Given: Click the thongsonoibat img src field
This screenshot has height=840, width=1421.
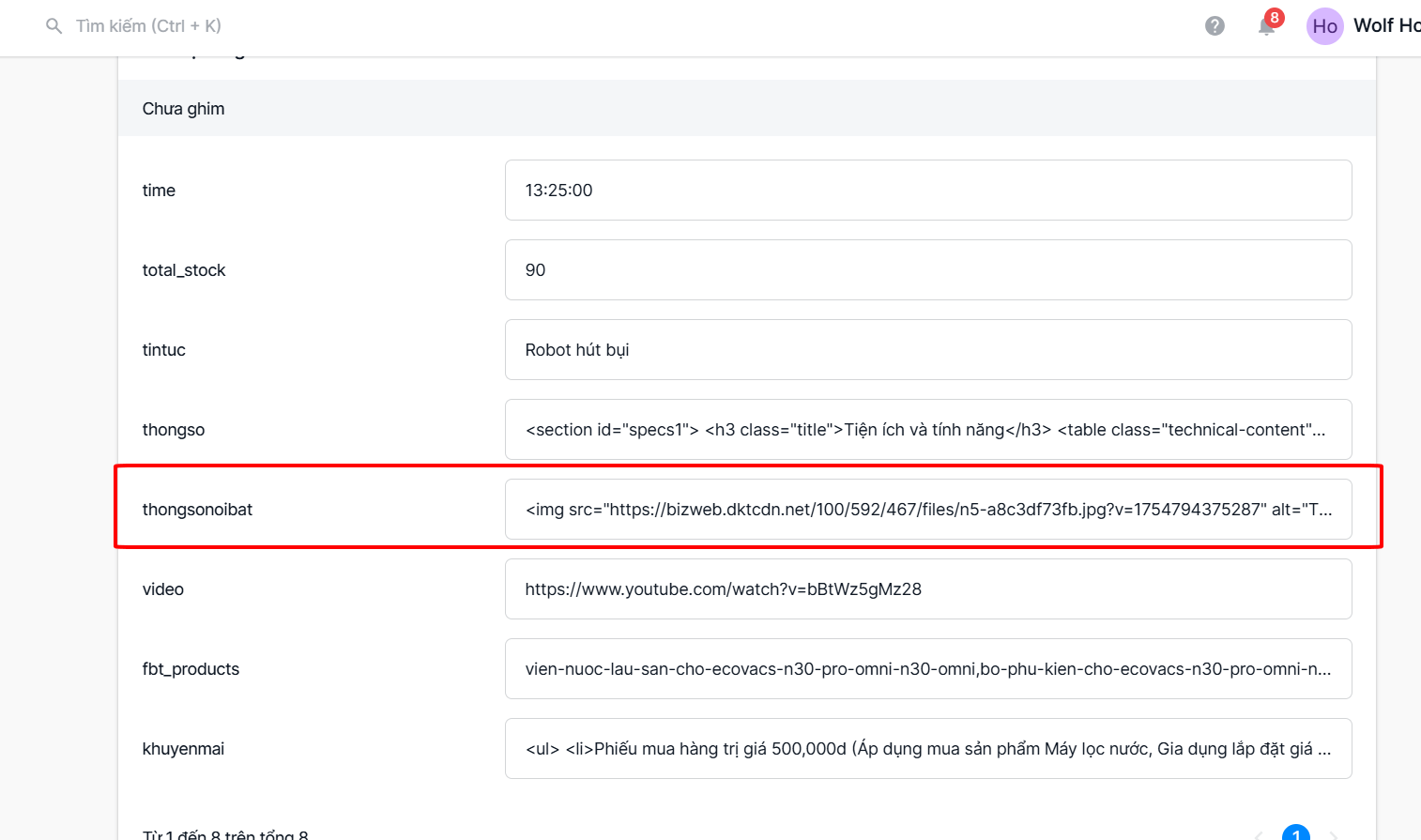Looking at the screenshot, I should (928, 510).
